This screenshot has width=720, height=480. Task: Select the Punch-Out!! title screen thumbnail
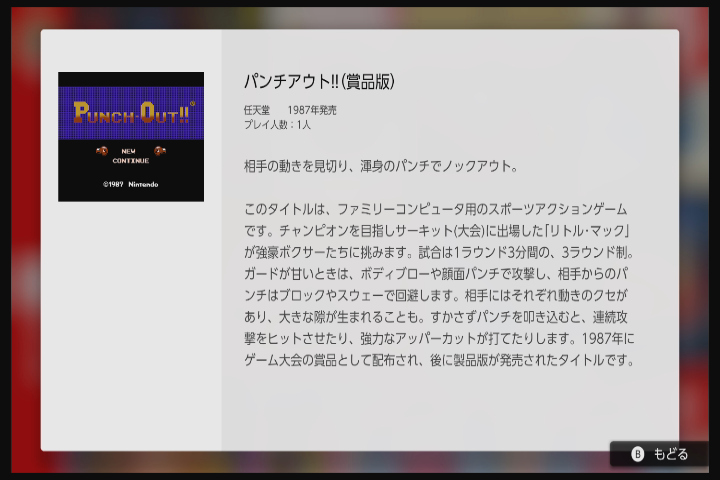pos(131,136)
